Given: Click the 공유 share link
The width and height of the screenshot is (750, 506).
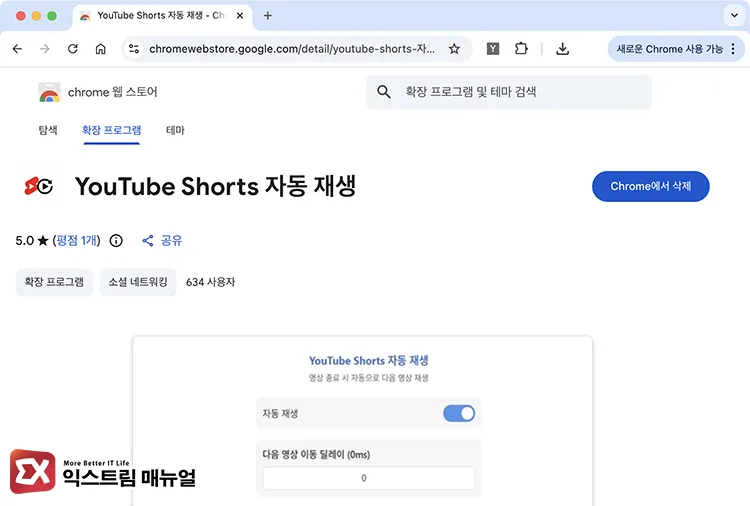Looking at the screenshot, I should (x=171, y=241).
